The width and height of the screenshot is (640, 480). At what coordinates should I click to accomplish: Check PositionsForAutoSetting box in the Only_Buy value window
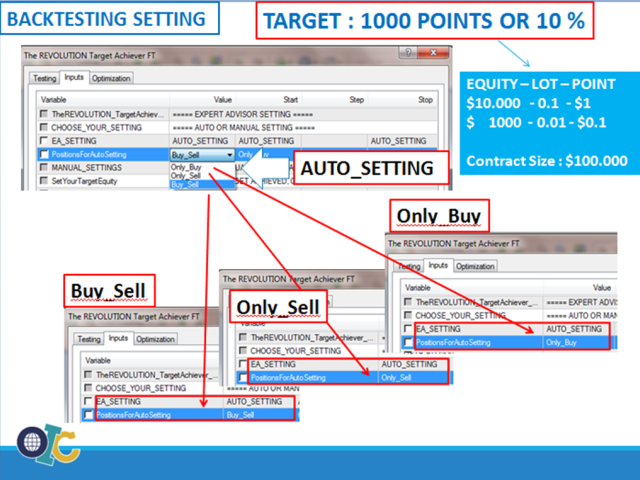tap(408, 342)
